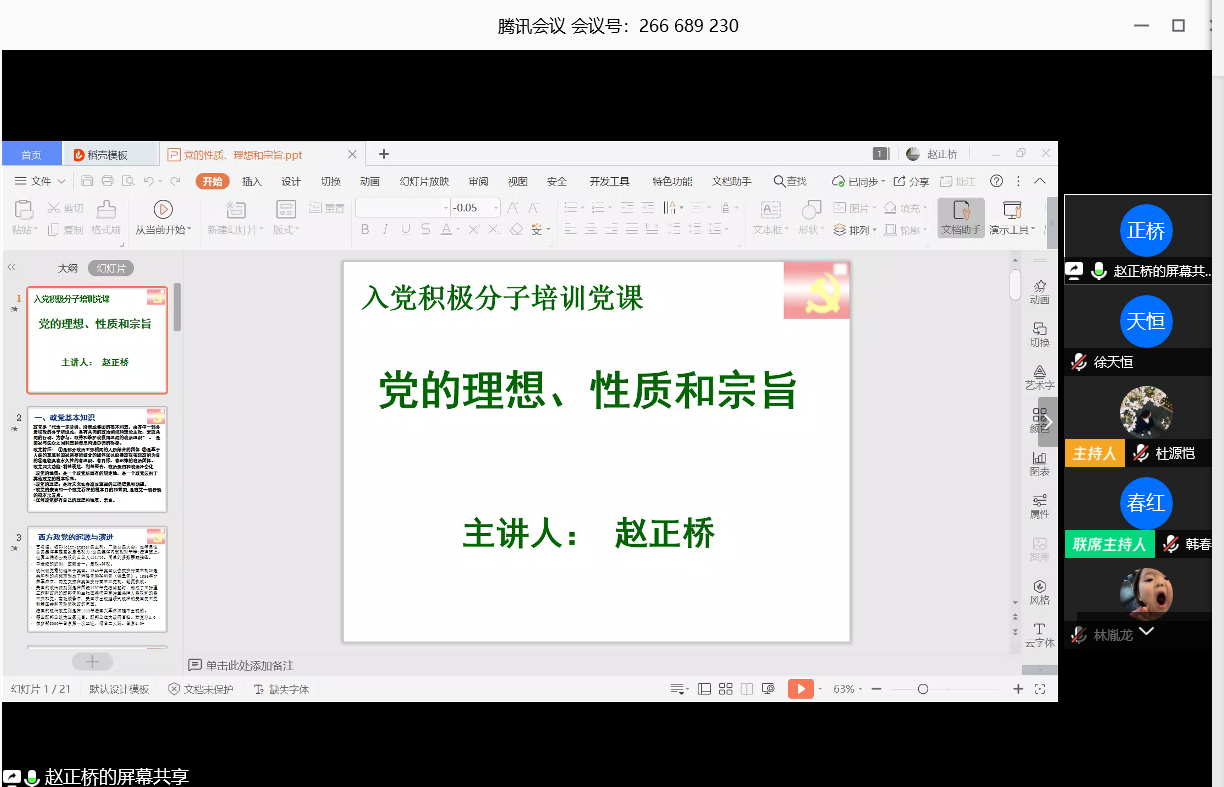The width and height of the screenshot is (1224, 787).
Task: Click the add slide plus button below thumbnails
Action: coord(93,661)
